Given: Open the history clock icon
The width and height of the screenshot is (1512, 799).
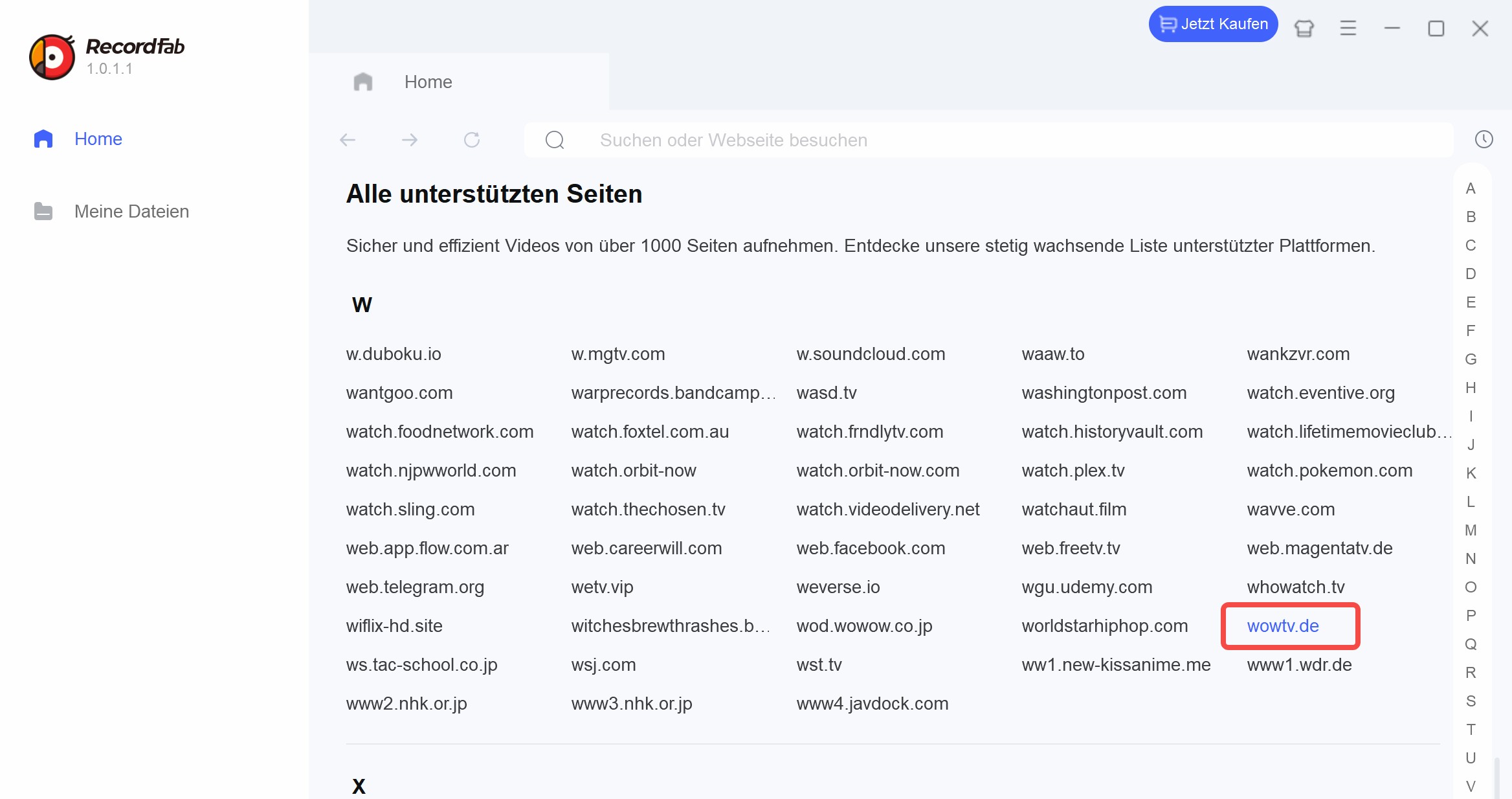Looking at the screenshot, I should (1484, 139).
